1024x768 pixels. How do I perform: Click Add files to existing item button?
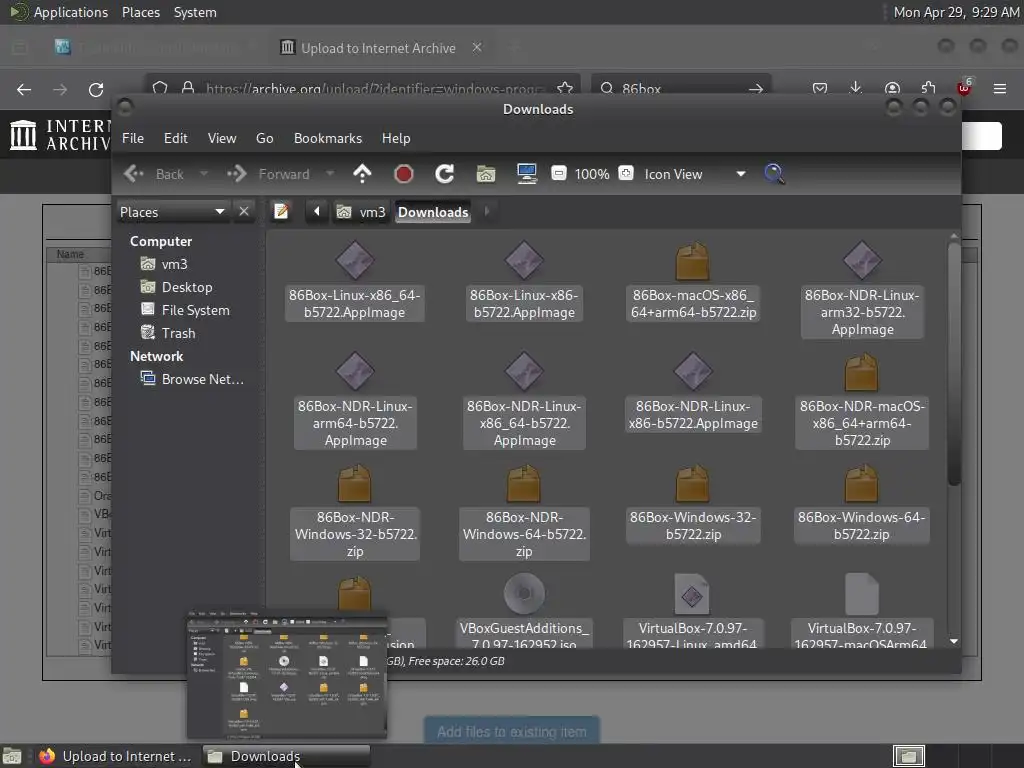511,731
